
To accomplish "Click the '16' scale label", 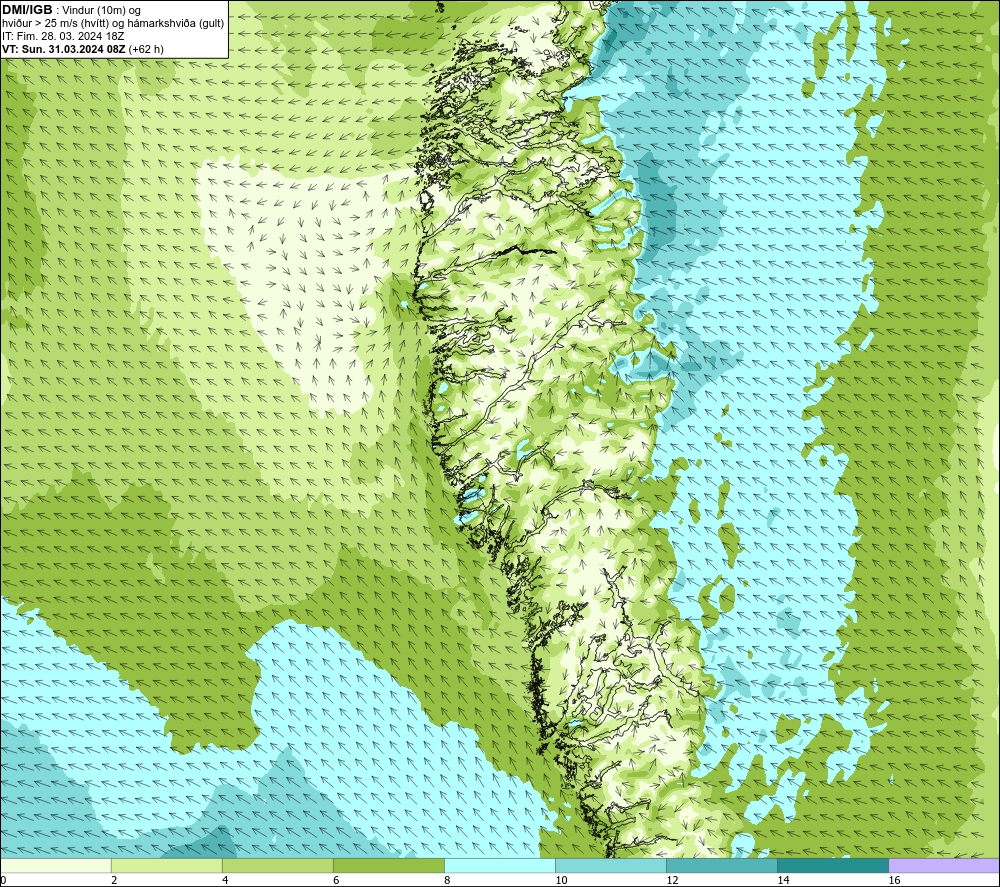I will click(x=894, y=881).
